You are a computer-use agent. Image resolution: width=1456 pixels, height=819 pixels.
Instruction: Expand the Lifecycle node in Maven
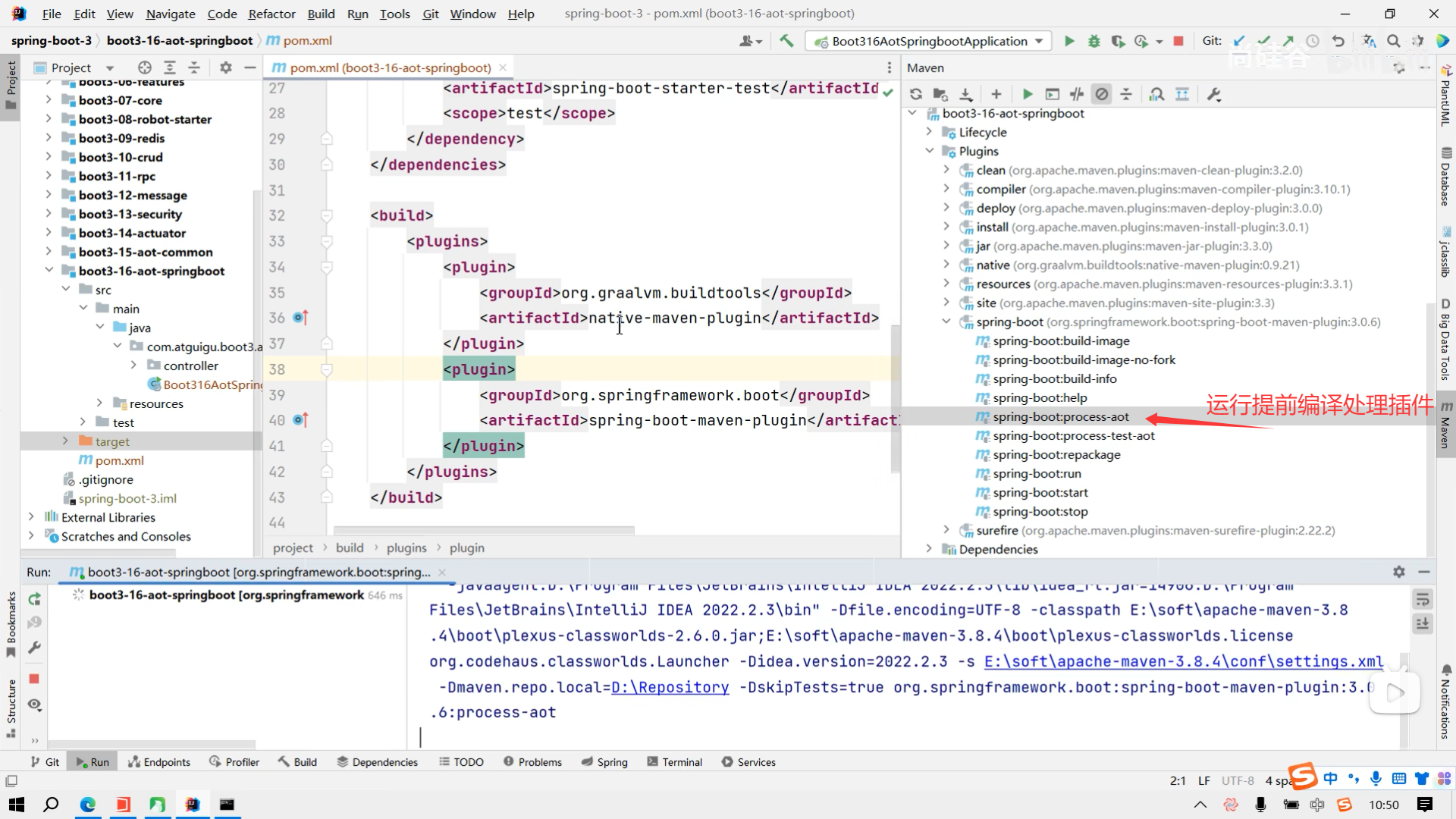point(929,132)
